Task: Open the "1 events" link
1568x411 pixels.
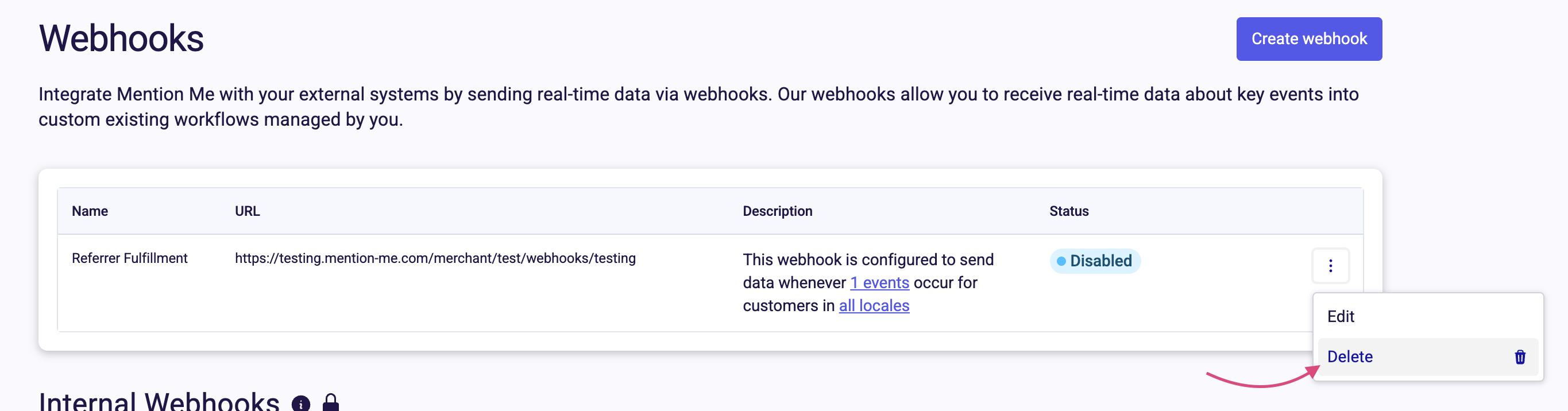Action: (x=879, y=283)
